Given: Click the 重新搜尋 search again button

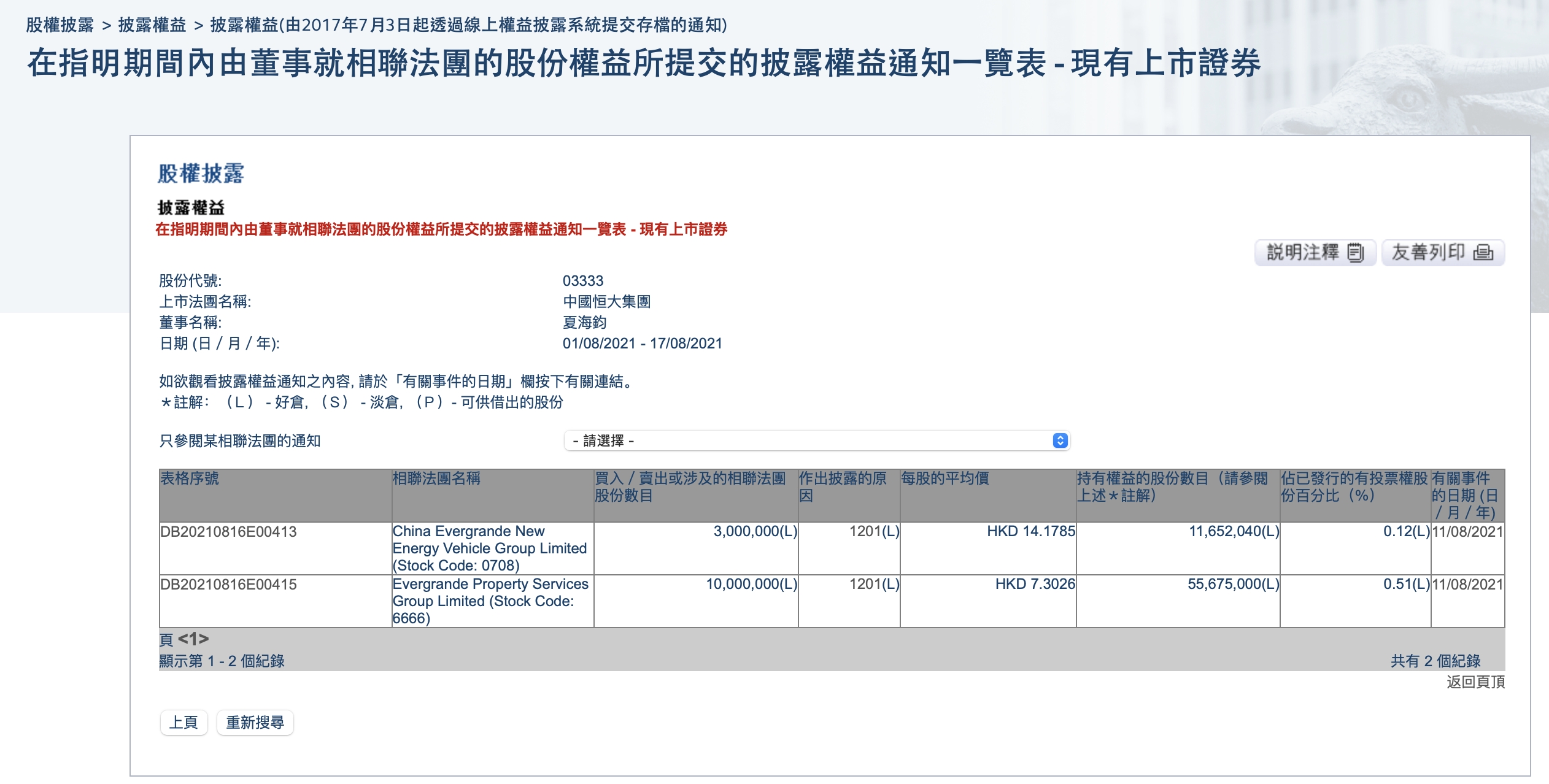Looking at the screenshot, I should (255, 722).
